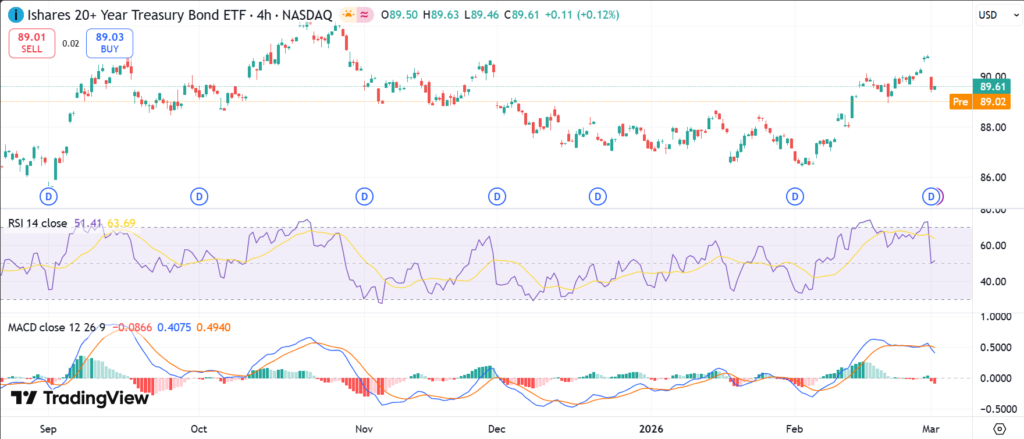This screenshot has width=1024, height=439.
Task: Click the L89.46 low value
Action: (x=484, y=14)
